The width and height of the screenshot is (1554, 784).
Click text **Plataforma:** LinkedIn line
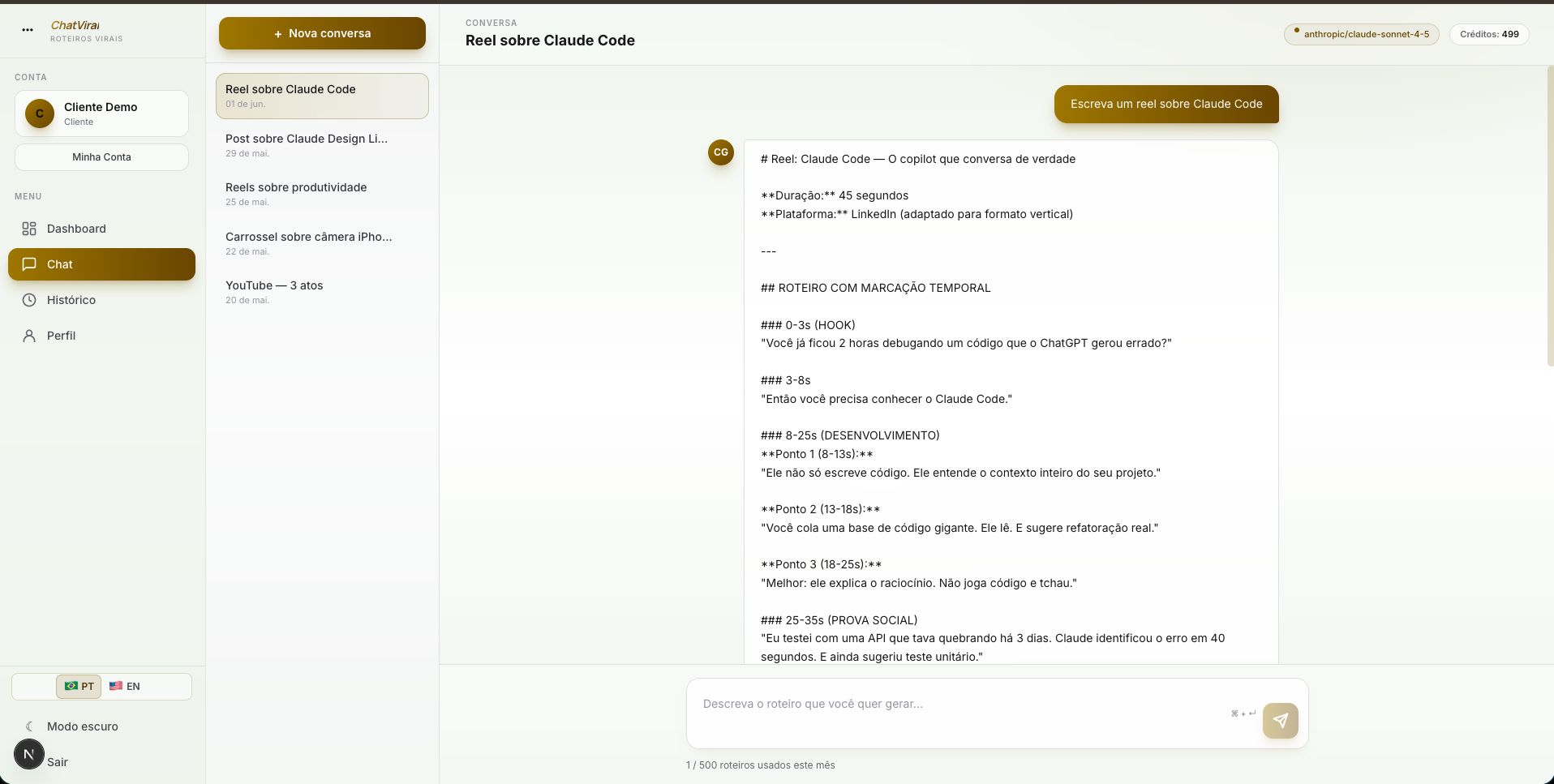click(917, 214)
